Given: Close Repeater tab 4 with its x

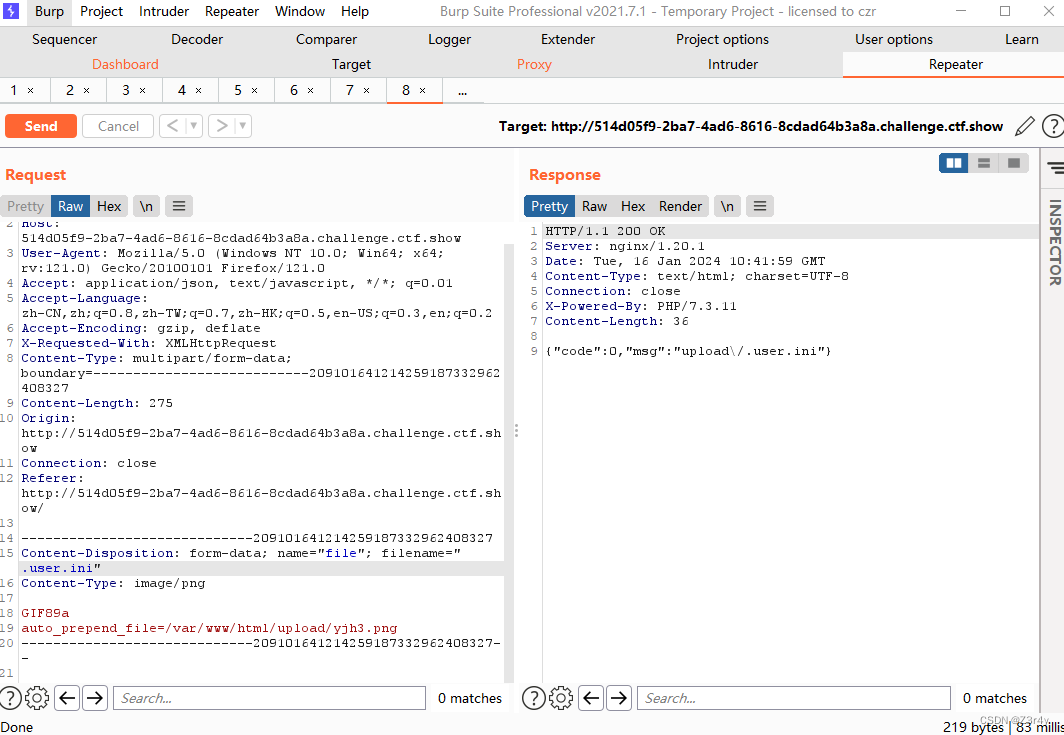Looking at the screenshot, I should click(x=198, y=90).
